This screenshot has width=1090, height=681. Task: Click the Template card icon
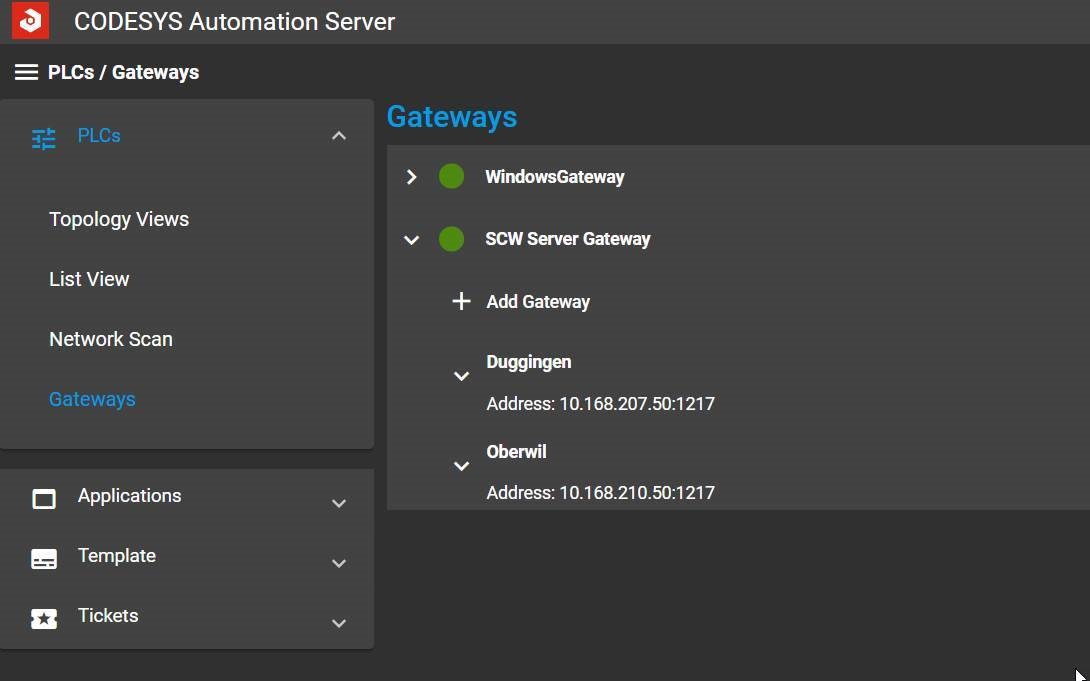pyautogui.click(x=44, y=559)
